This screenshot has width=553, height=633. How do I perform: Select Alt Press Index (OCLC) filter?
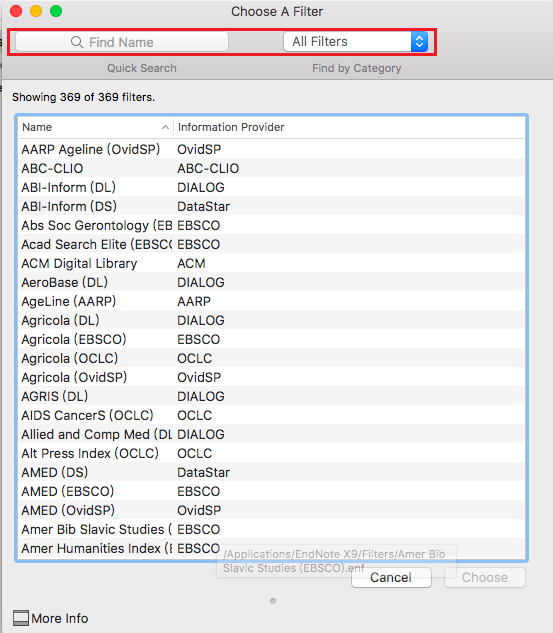pyautogui.click(x=271, y=453)
